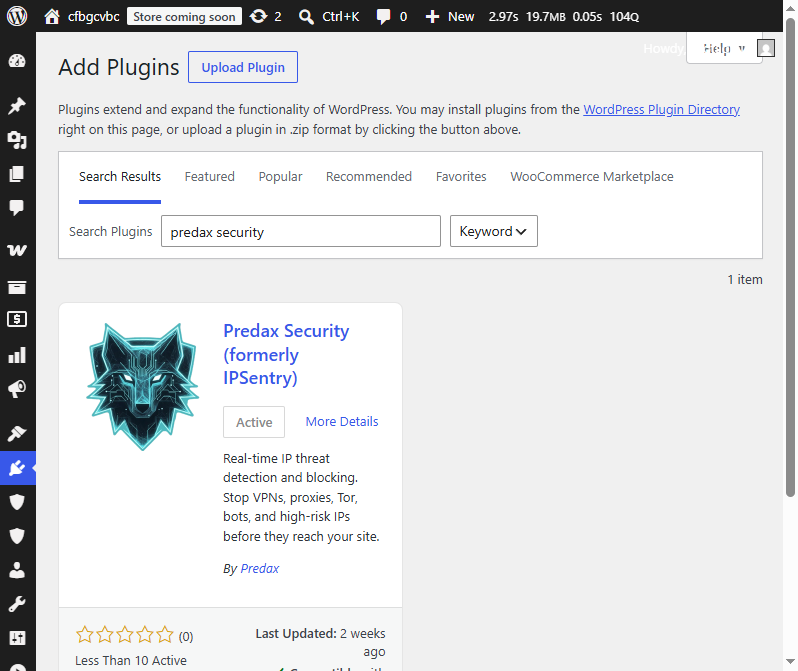Viewport: 798px width, 671px height.
Task: Click the Active plugin status button
Action: point(254,422)
